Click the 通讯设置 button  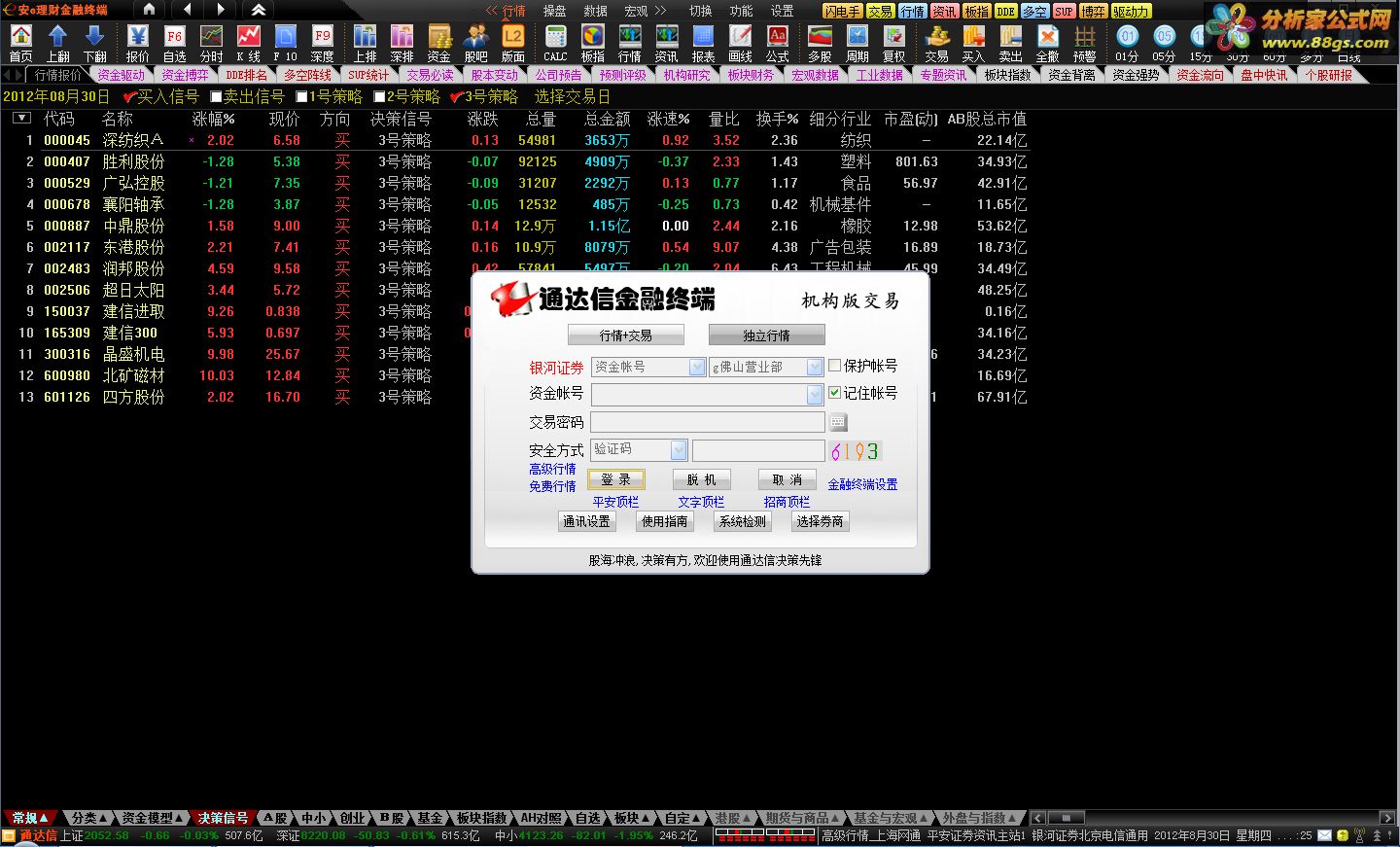point(586,521)
